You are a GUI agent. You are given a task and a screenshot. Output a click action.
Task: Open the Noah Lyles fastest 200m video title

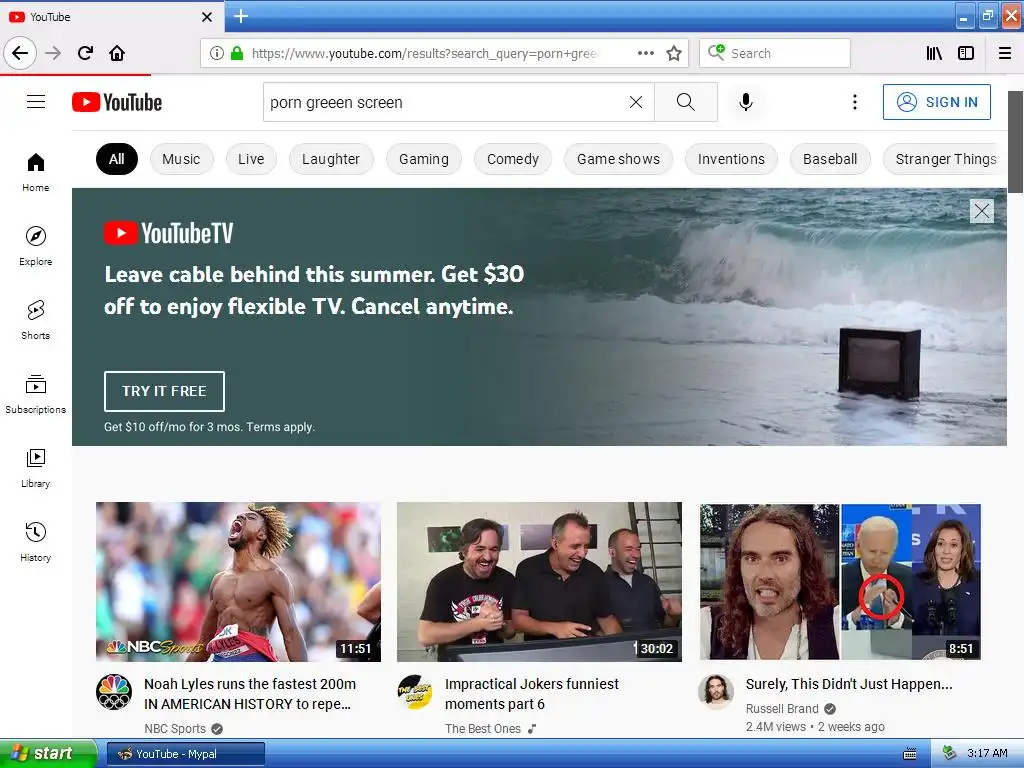249,694
